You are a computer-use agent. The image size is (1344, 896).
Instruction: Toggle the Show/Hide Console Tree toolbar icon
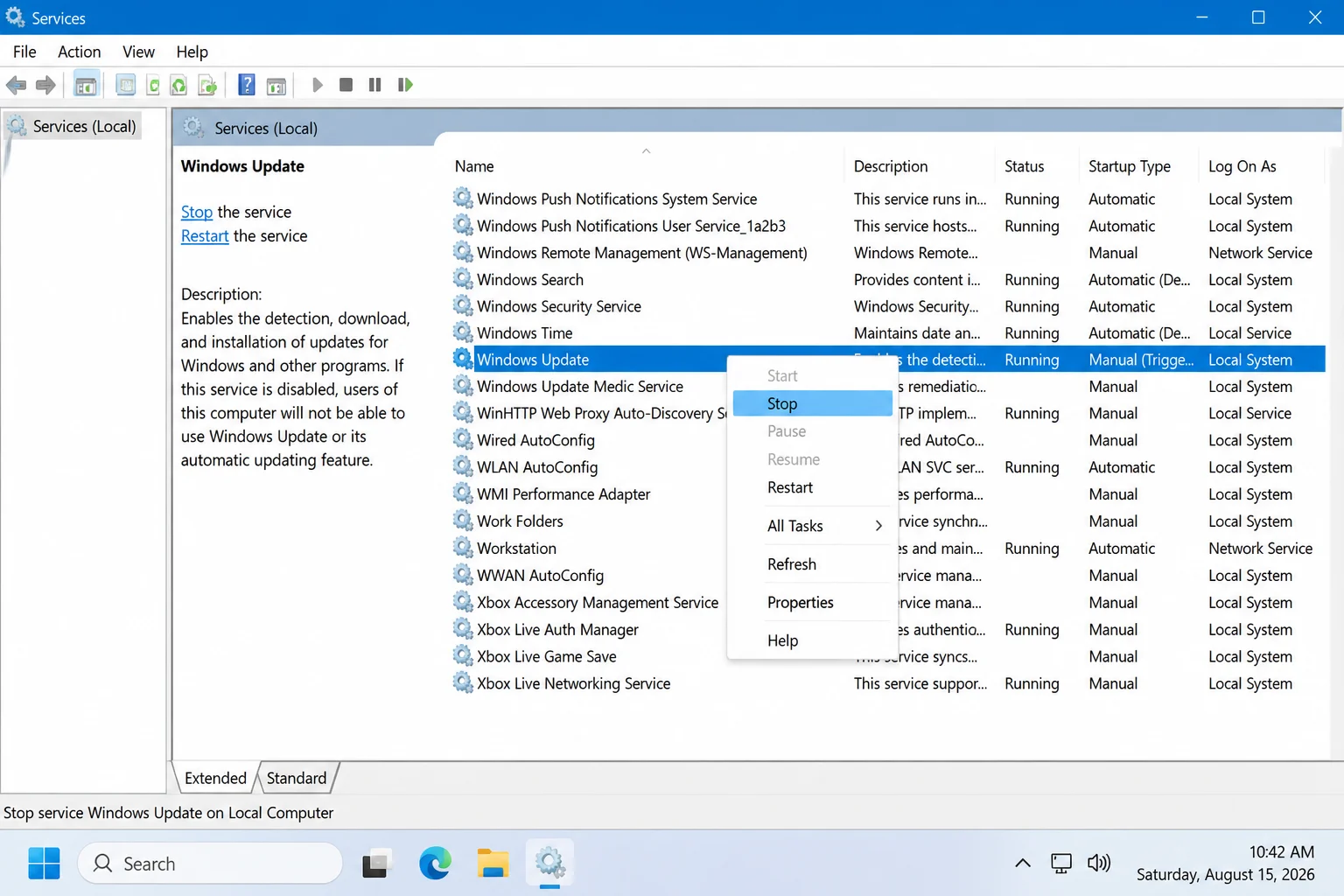[86, 85]
